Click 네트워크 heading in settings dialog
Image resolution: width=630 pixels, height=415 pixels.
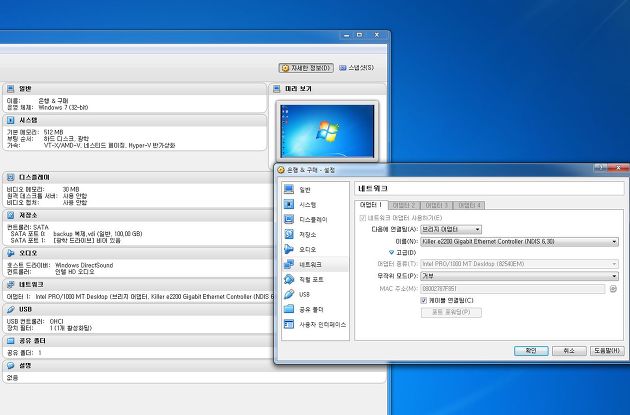pyautogui.click(x=372, y=188)
